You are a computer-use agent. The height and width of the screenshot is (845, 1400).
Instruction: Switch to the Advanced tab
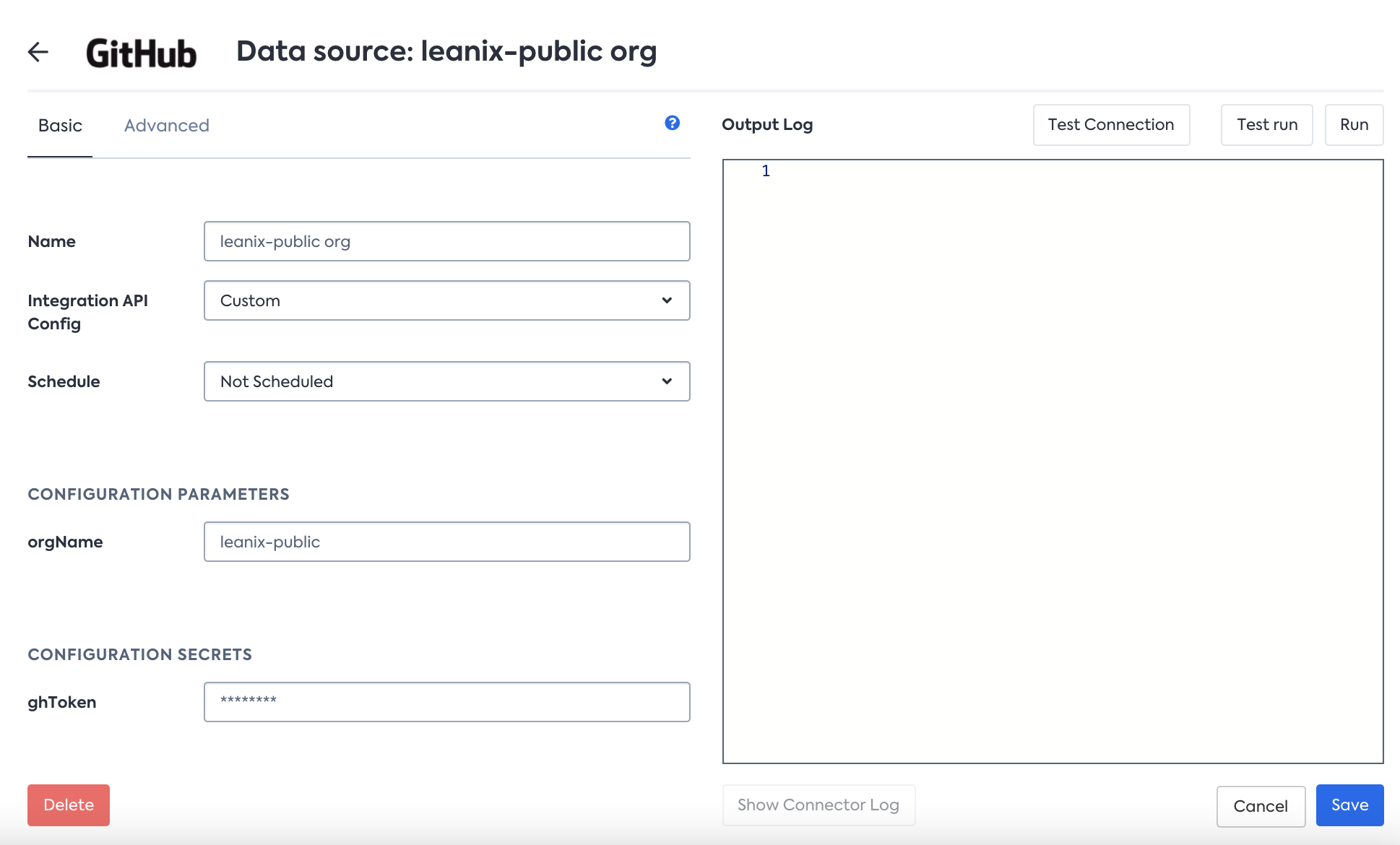coord(167,126)
